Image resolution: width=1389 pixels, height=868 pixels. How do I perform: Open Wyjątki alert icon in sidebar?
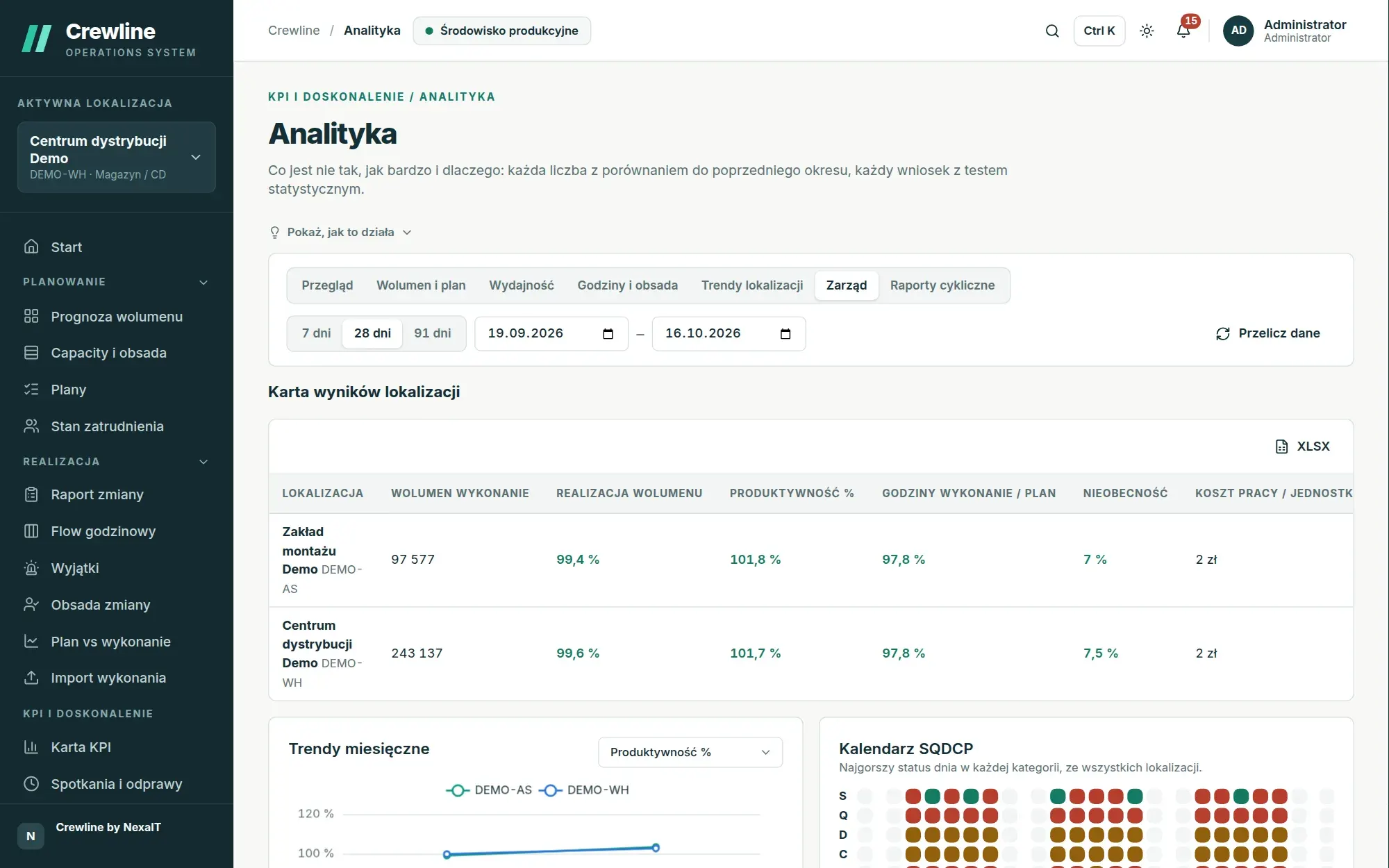click(31, 568)
